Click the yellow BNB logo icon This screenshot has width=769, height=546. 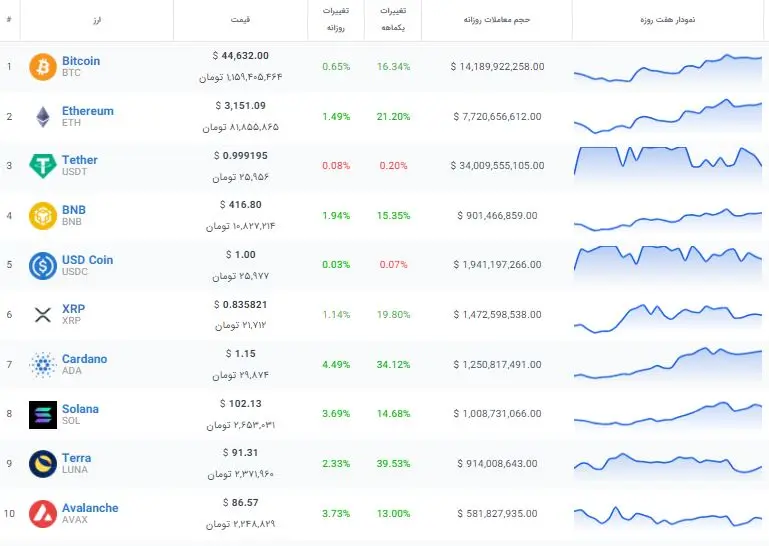(43, 216)
